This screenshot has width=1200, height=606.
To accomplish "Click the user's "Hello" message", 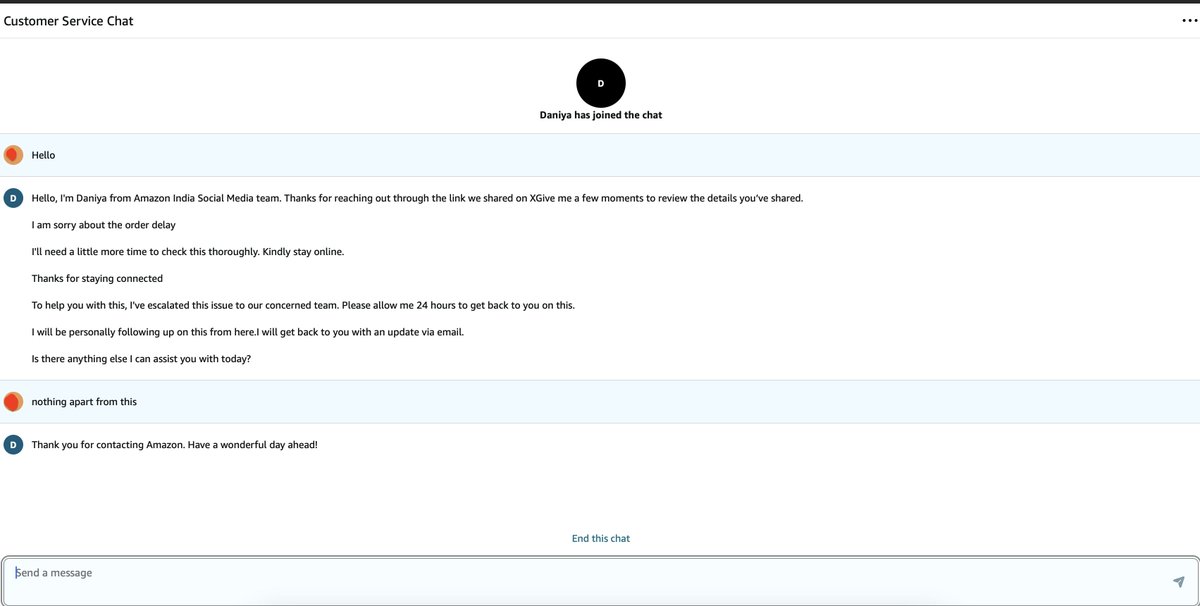I will (44, 155).
